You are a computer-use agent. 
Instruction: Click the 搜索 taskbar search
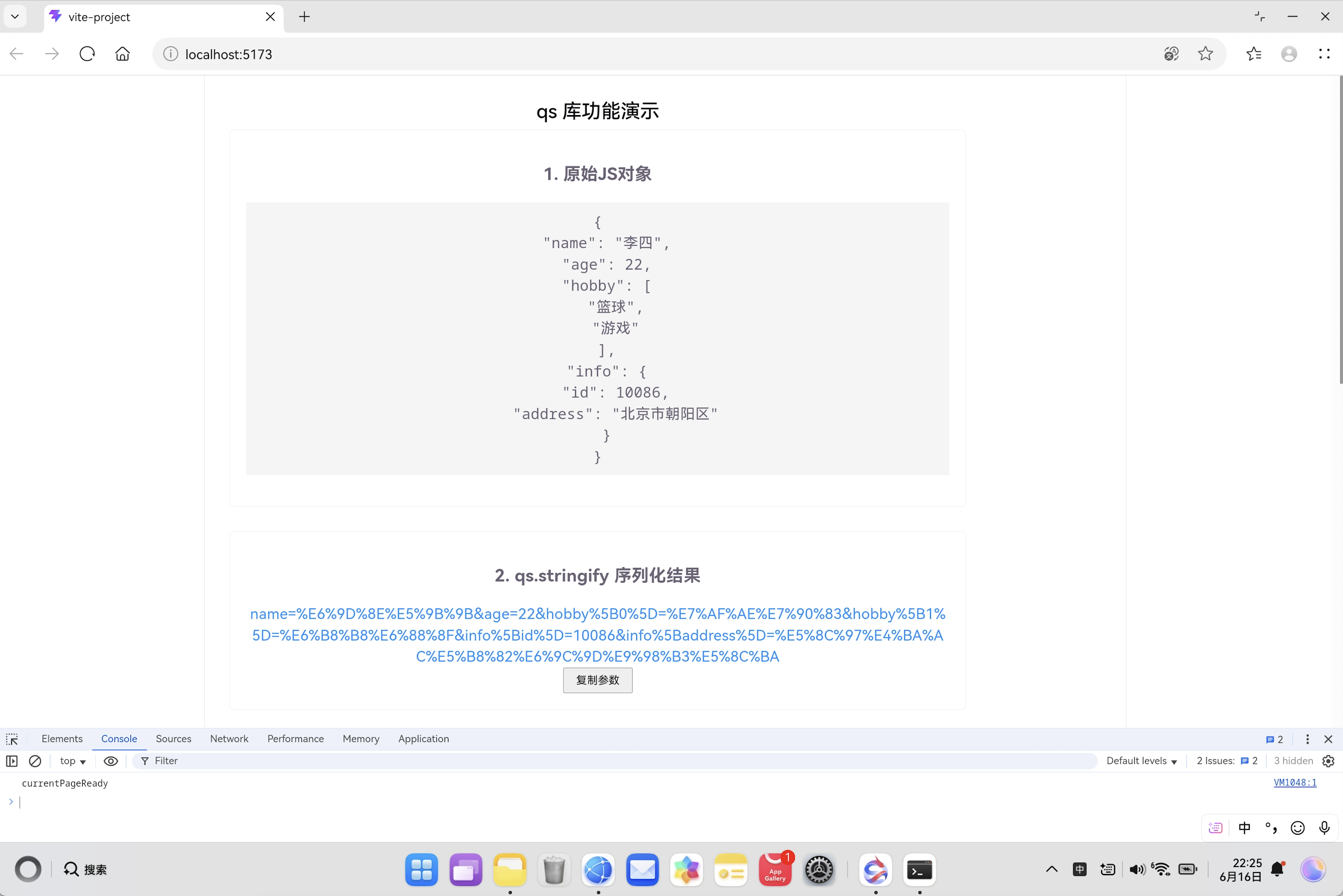point(85,869)
